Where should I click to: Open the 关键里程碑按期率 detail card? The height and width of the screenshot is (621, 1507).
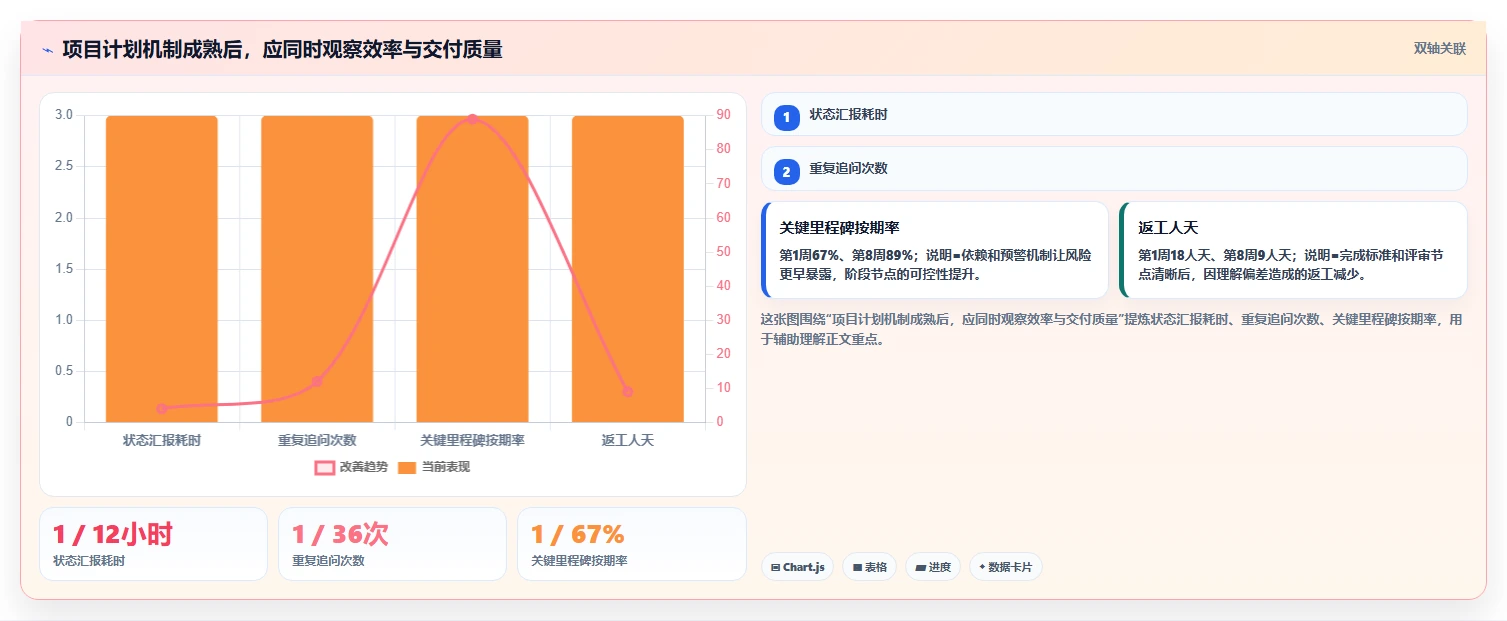pyautogui.click(x=935, y=250)
